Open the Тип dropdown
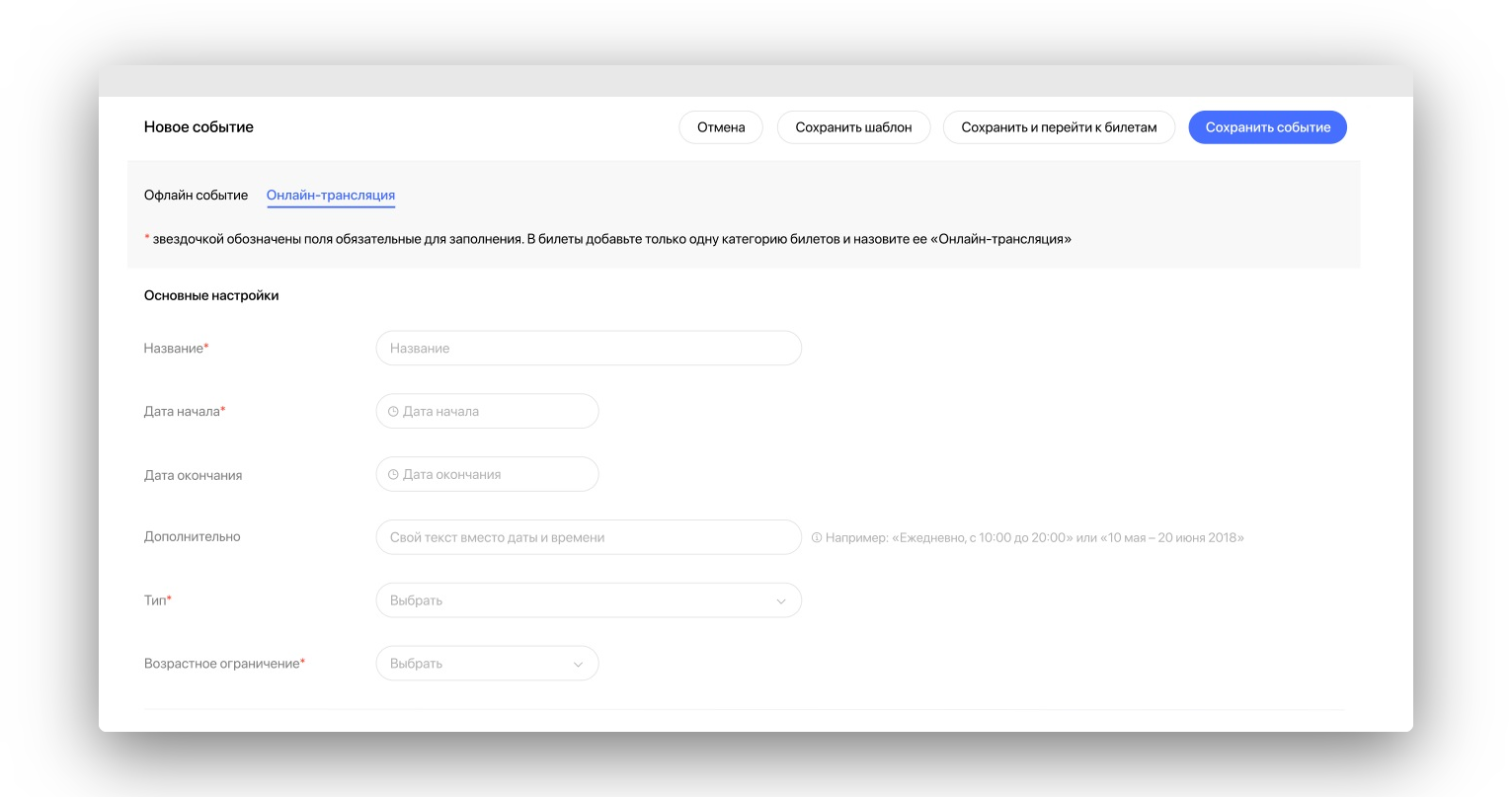The height and width of the screenshot is (797, 1512). point(589,600)
